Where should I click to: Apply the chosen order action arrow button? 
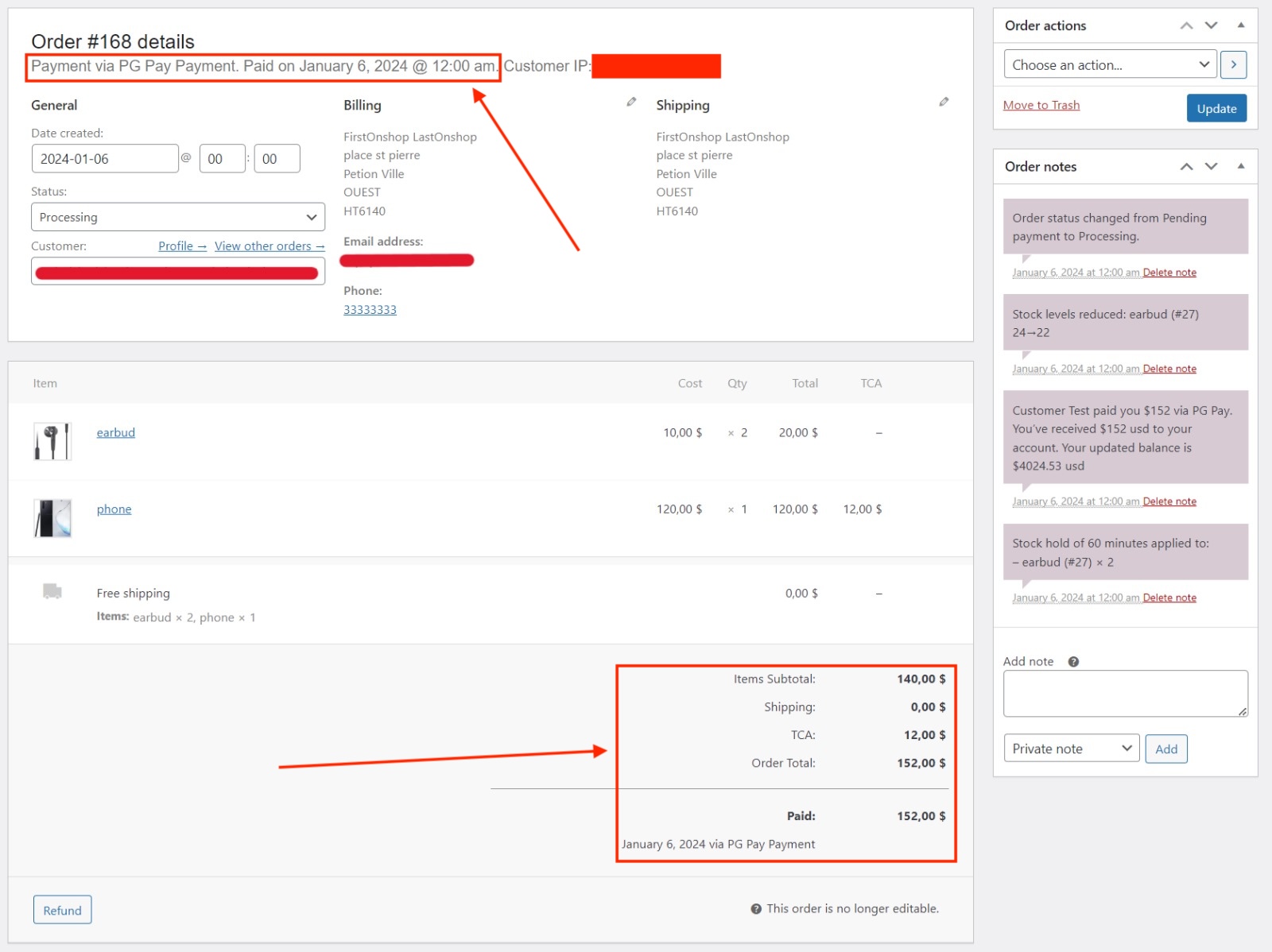[1233, 64]
